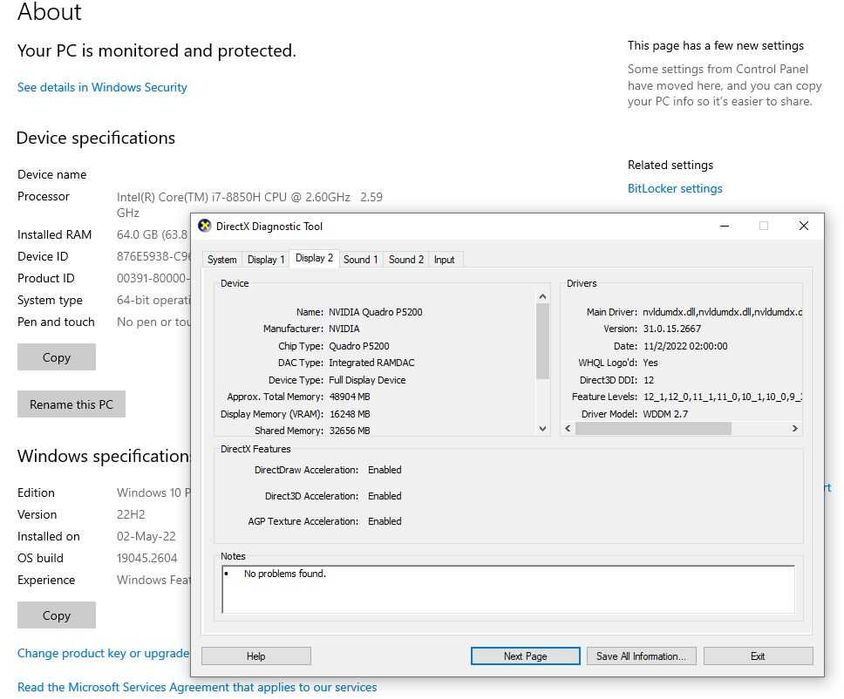Select the driver date 11/2/2022 02:00:00
The height and width of the screenshot is (699, 844).
pos(685,346)
